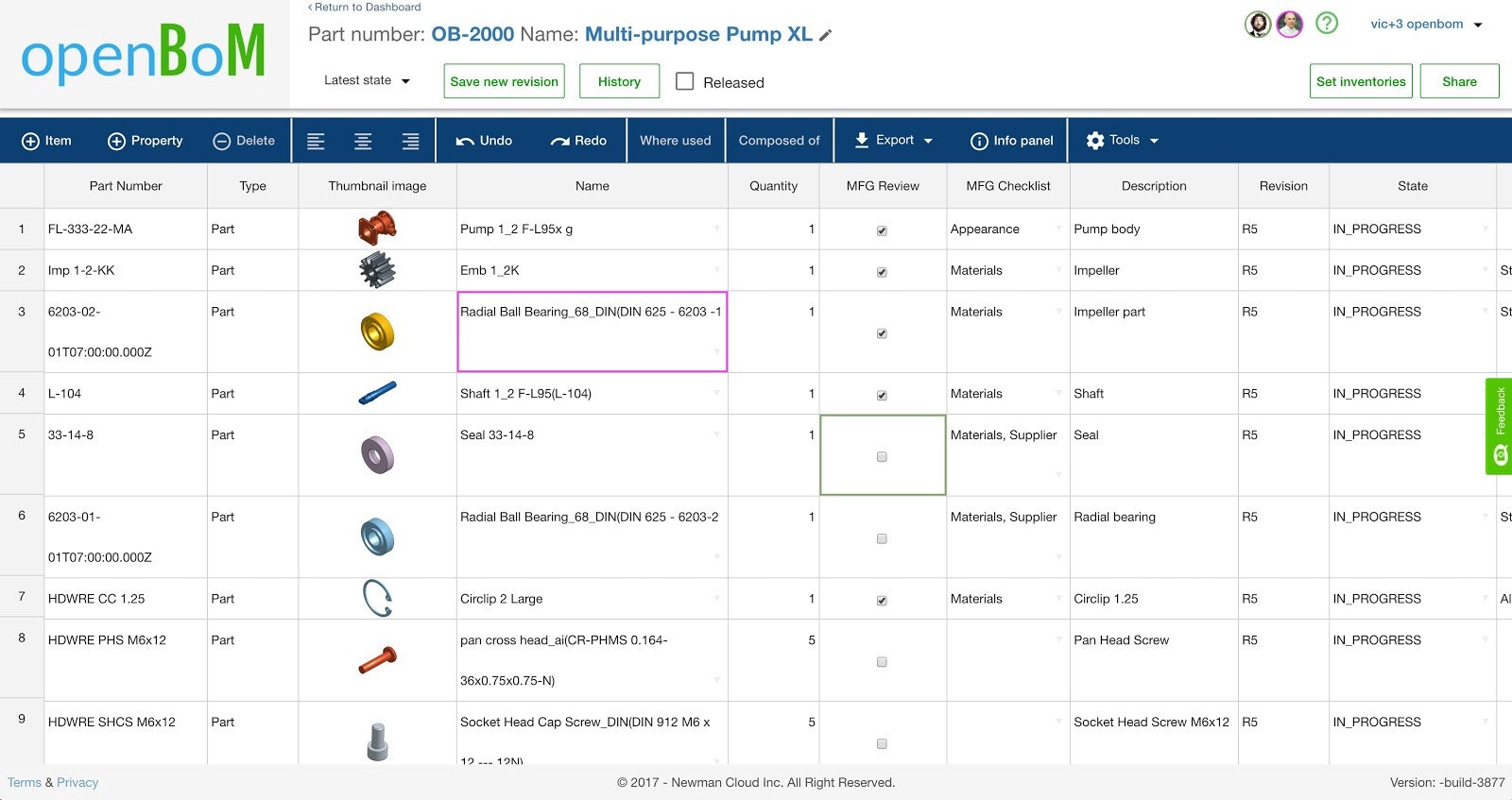Open the green help question mark icon
The image size is (1512, 800).
click(1327, 23)
